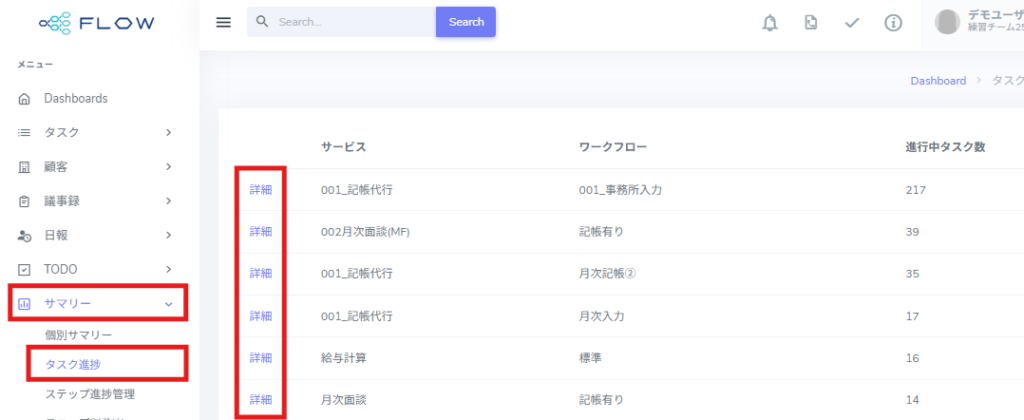Screen dimensions: 1024x420
Task: Open 詳細 link for 001_事務所入力 row
Action: 260,189
